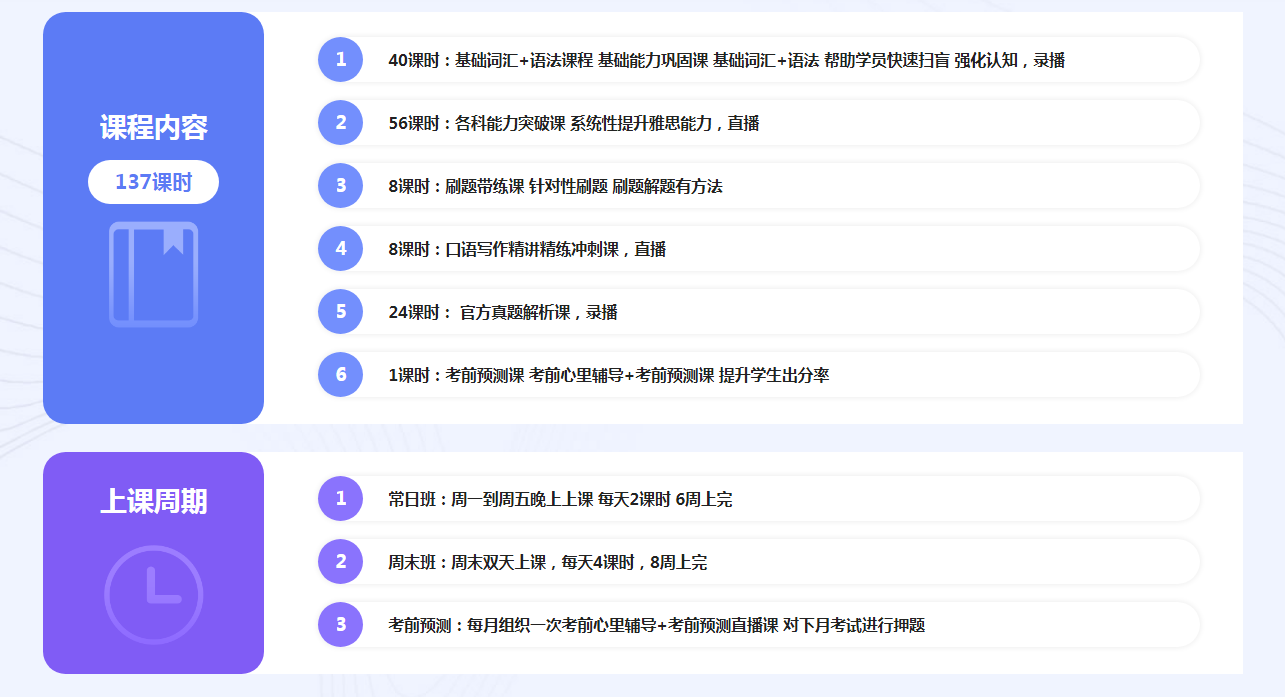Click number 1 circle beside 40课时 row

341,59
